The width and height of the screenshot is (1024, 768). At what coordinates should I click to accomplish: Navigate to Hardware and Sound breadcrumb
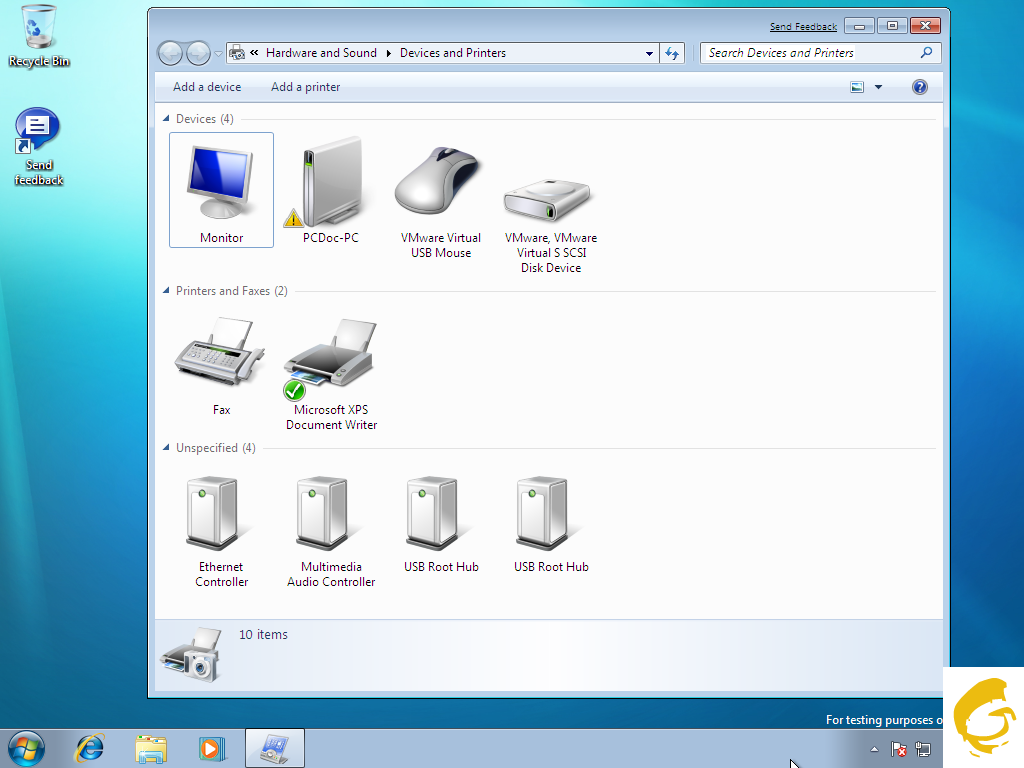click(321, 53)
